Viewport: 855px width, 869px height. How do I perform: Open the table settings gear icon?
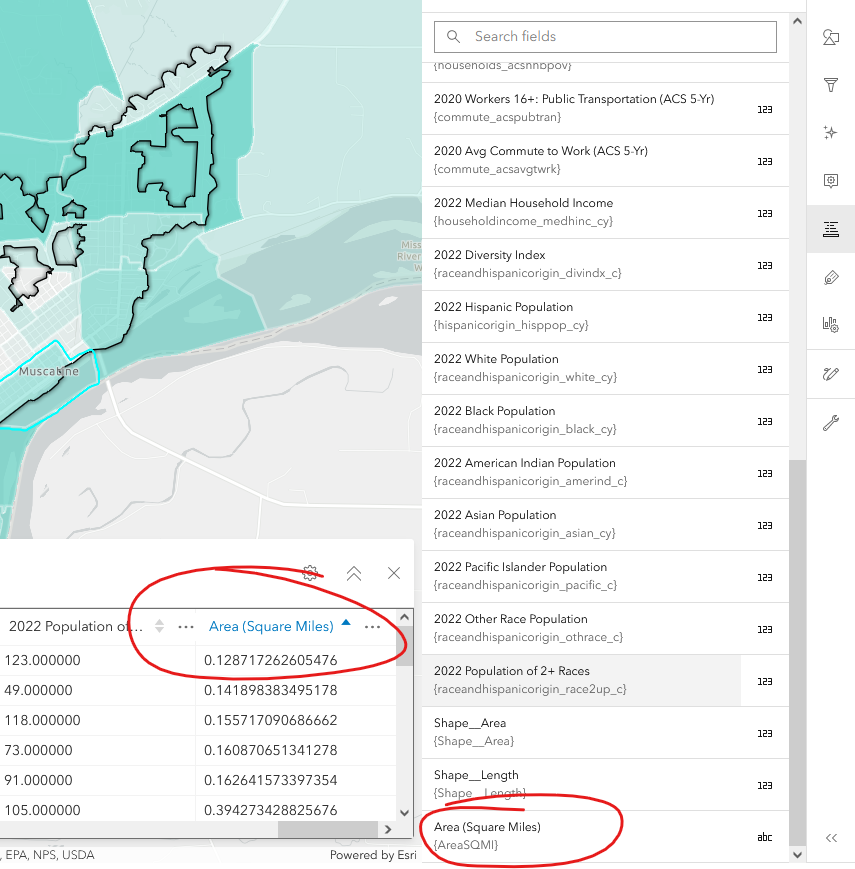click(311, 573)
